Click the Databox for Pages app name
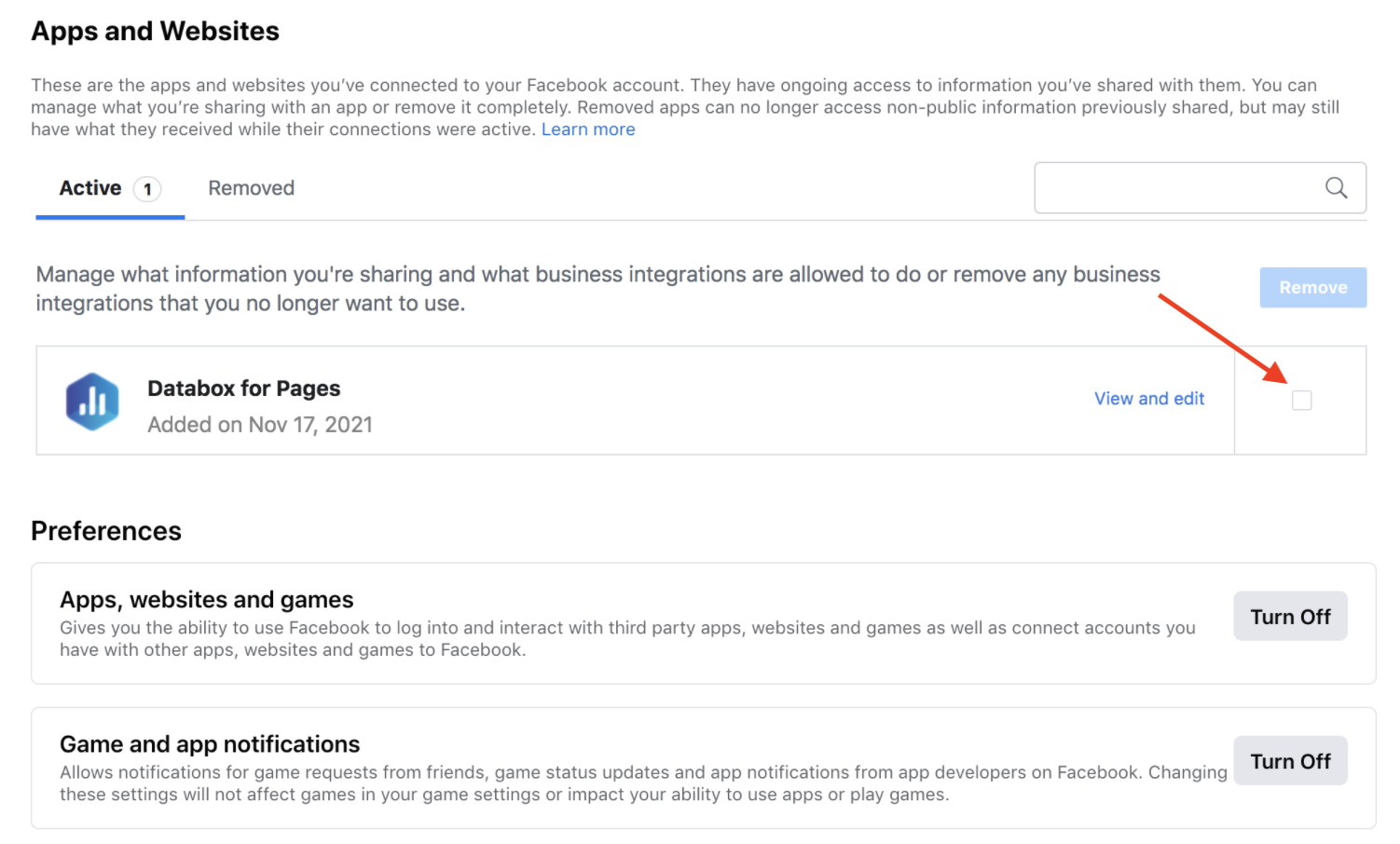Viewport: 1400px width, 844px height. coord(243,388)
